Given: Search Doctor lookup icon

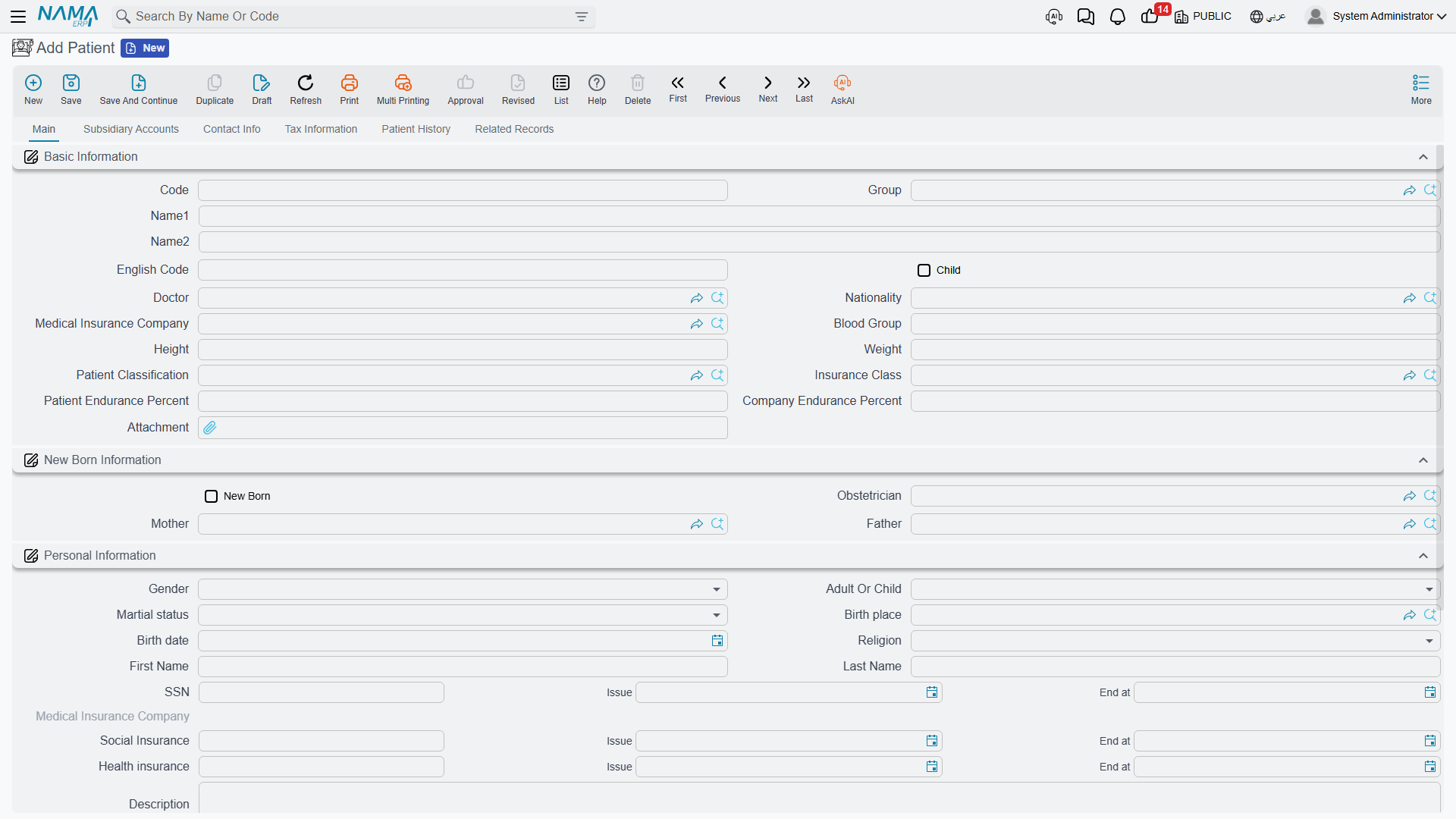Looking at the screenshot, I should tap(717, 298).
